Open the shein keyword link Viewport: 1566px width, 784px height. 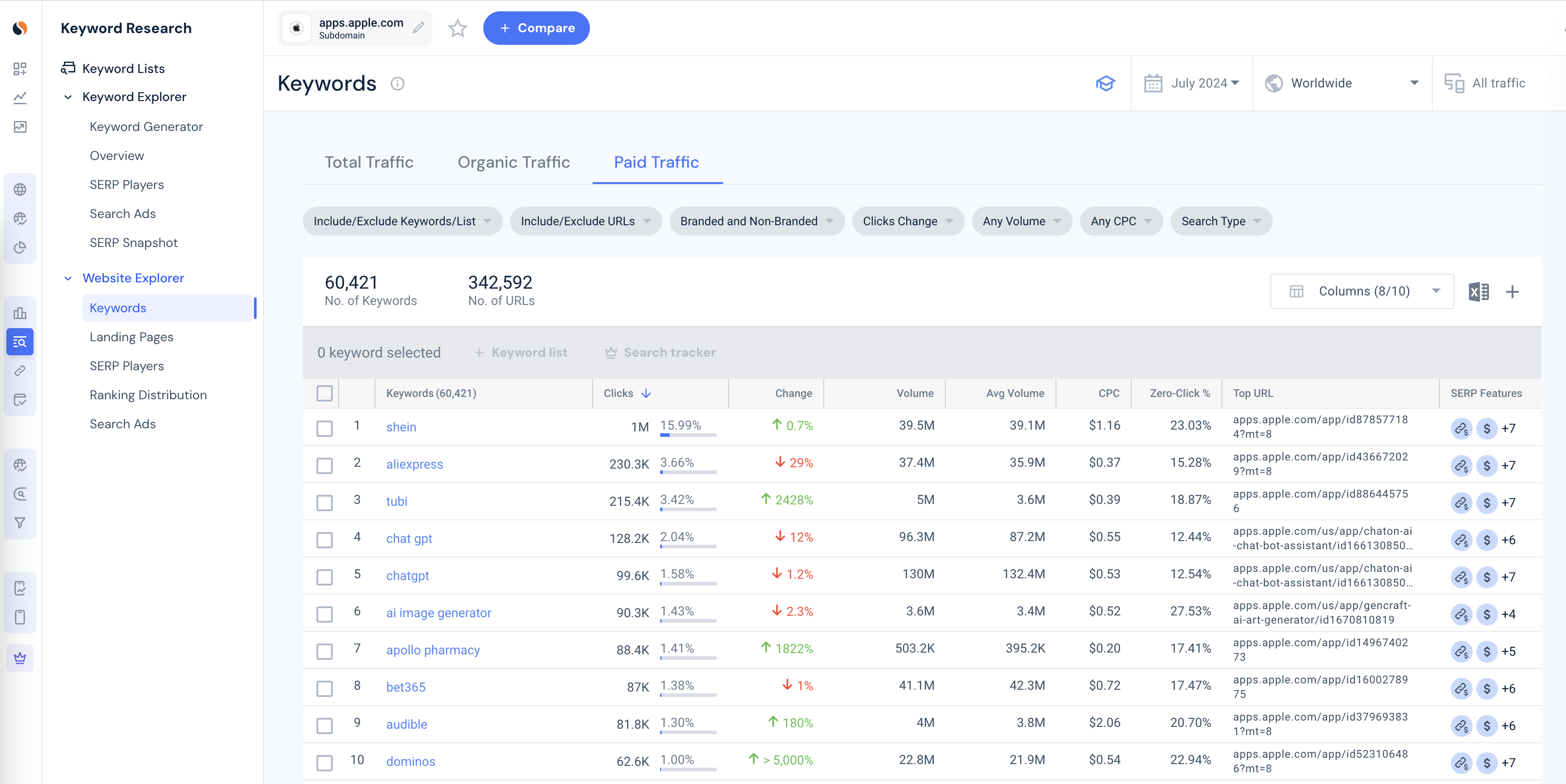(x=401, y=427)
